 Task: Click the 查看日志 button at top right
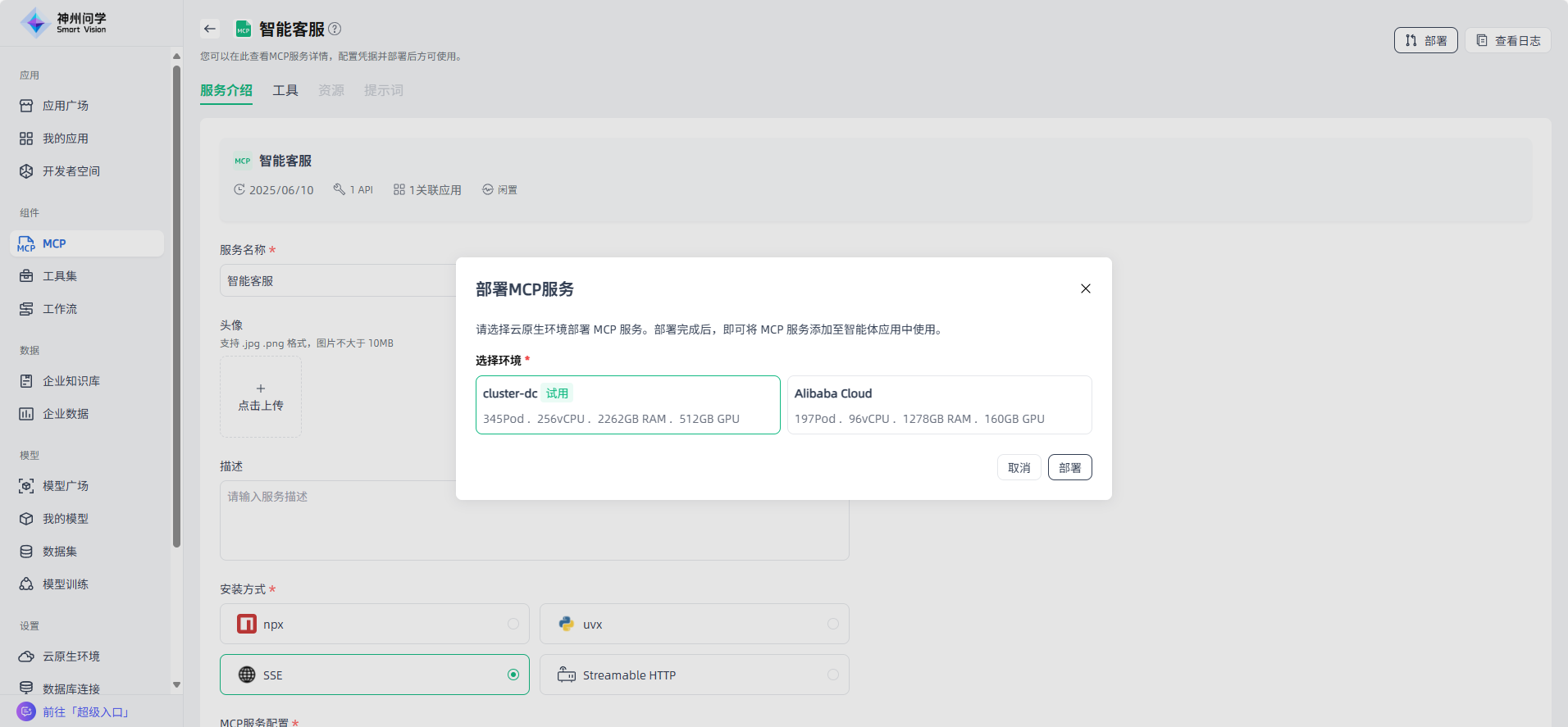pos(1507,40)
